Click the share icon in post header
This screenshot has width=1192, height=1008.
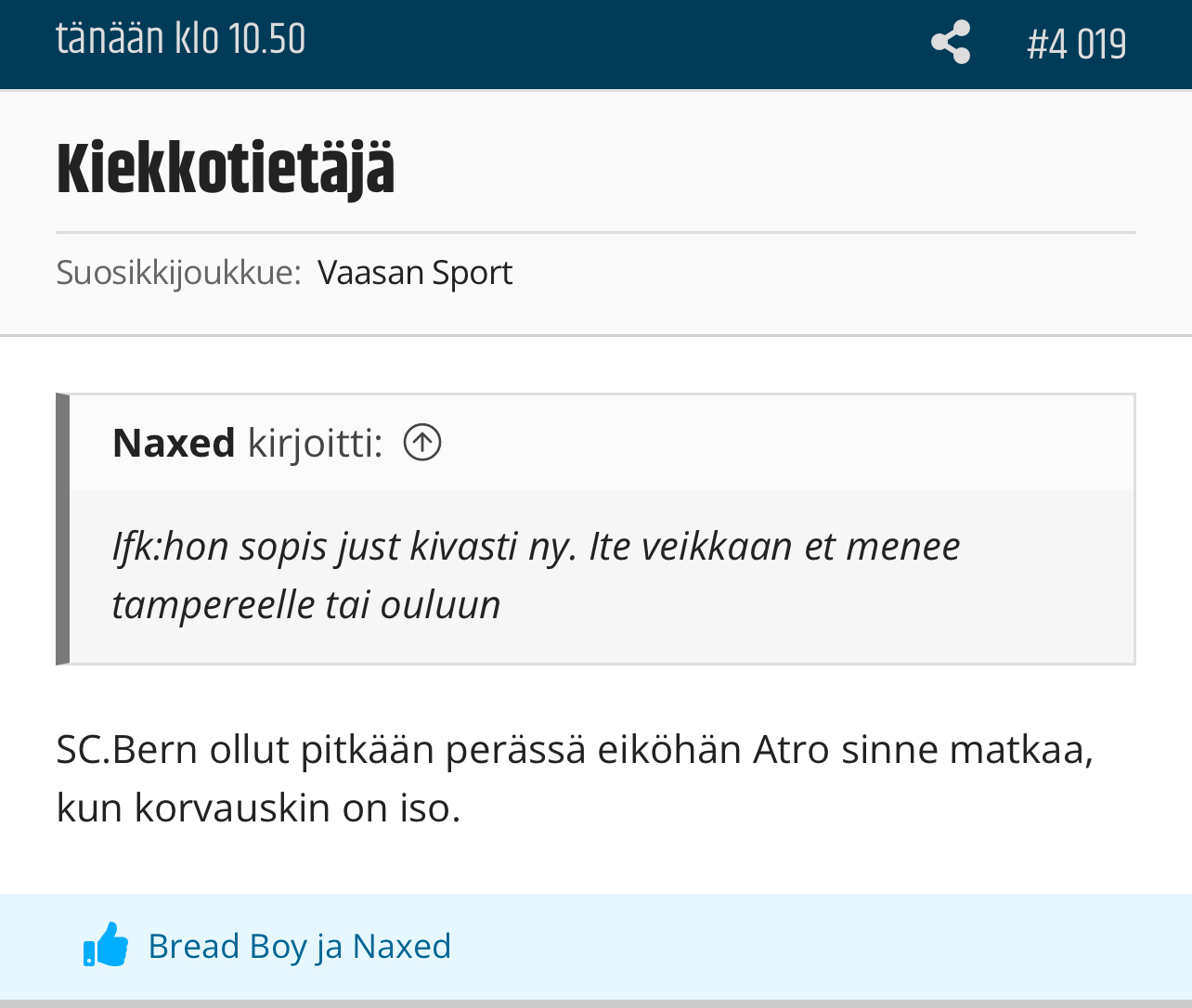(951, 43)
